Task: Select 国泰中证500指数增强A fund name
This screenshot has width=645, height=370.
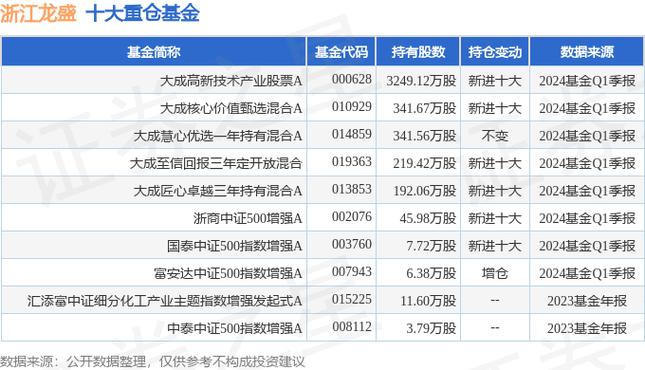Action: coord(234,246)
